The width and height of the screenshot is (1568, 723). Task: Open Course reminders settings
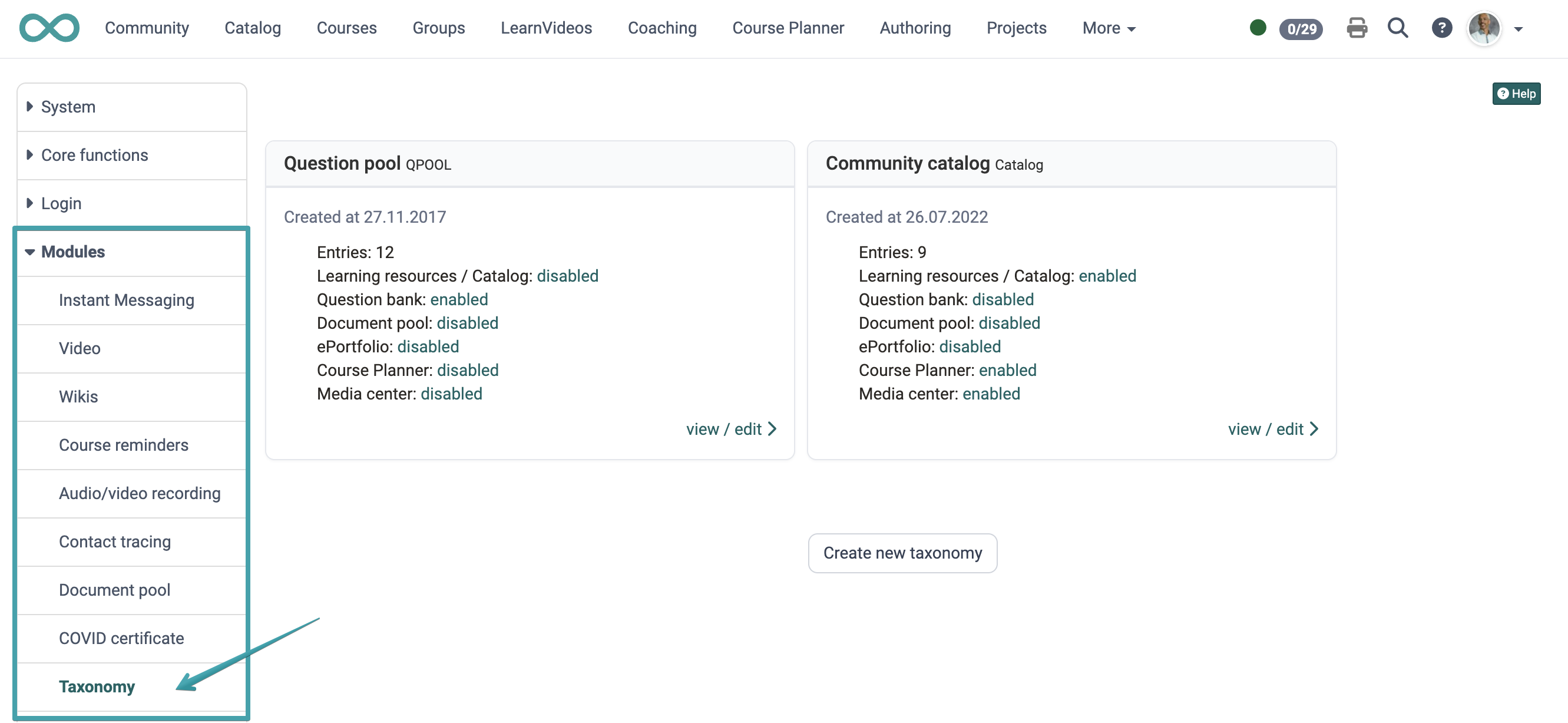click(131, 445)
